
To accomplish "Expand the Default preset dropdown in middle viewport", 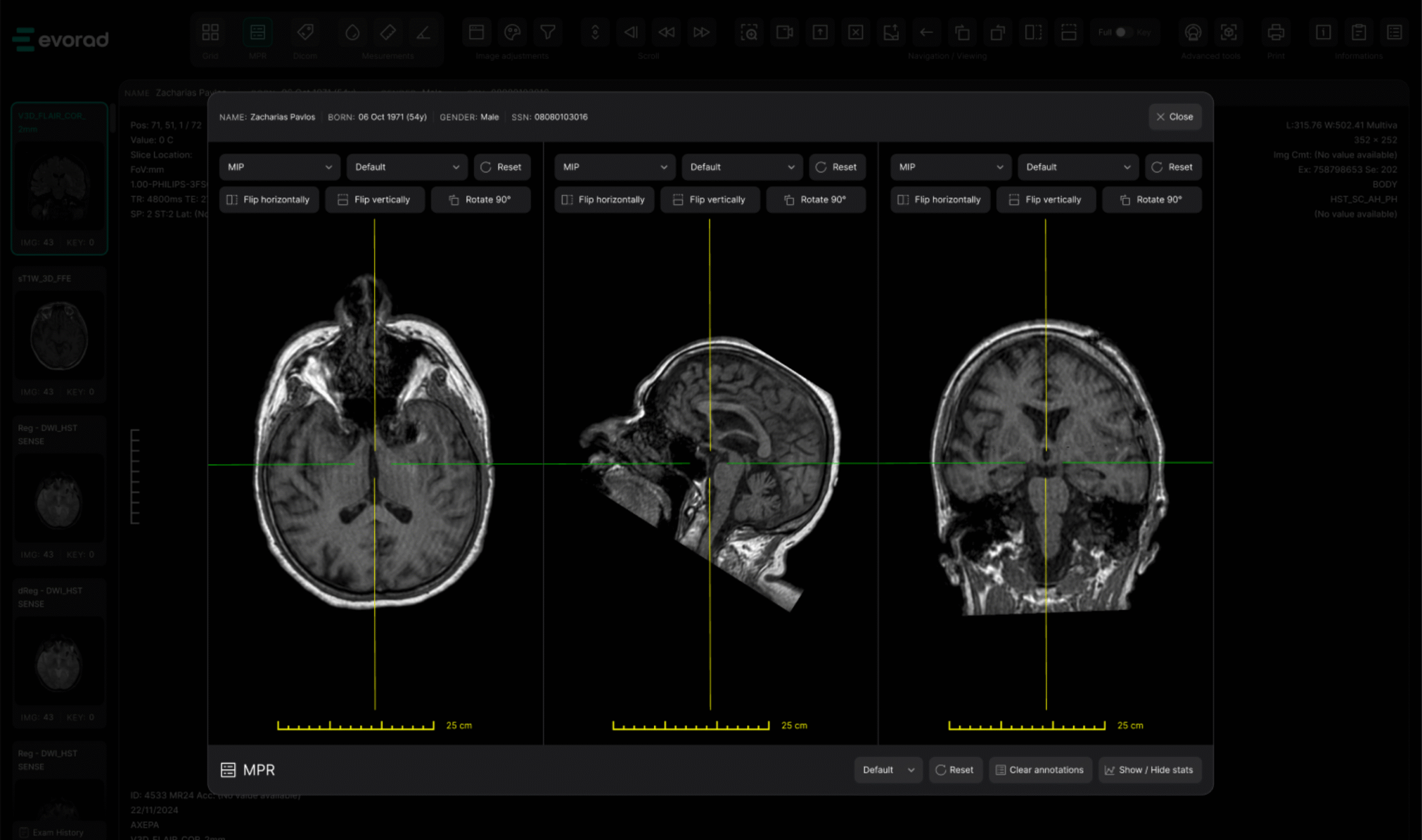I will coord(742,167).
